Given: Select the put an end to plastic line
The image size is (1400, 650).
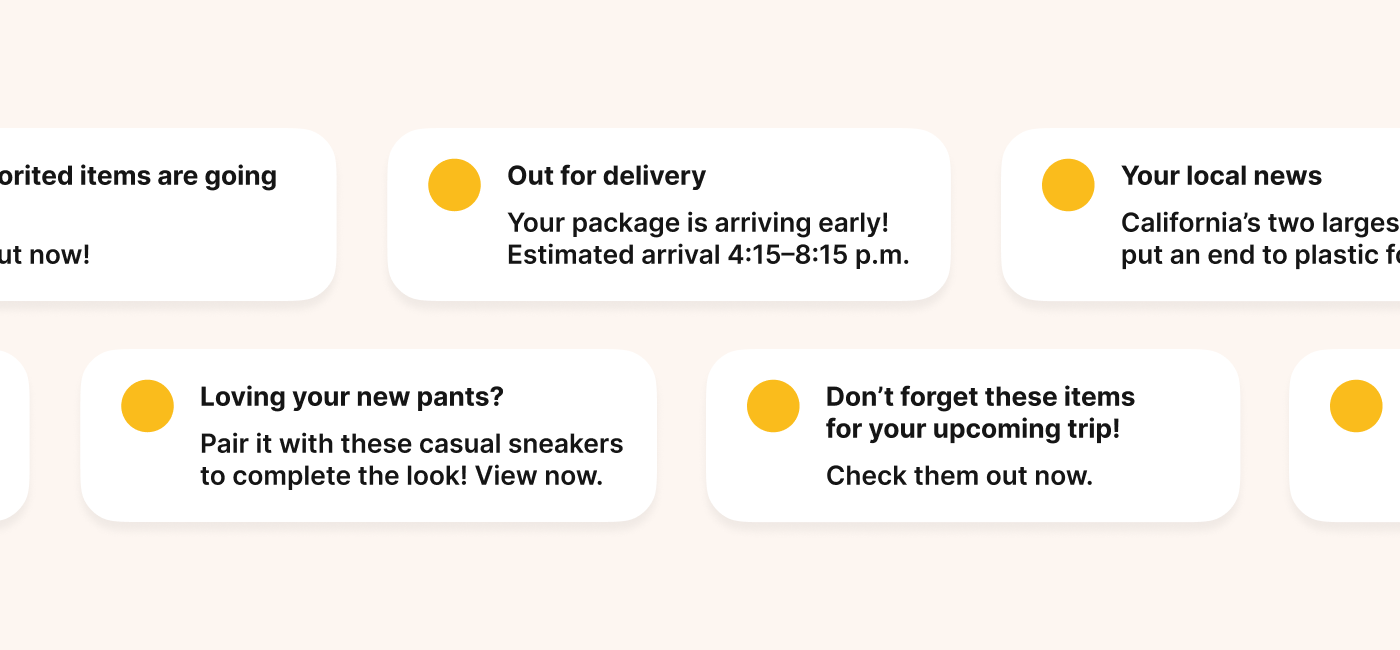Looking at the screenshot, I should (1260, 255).
